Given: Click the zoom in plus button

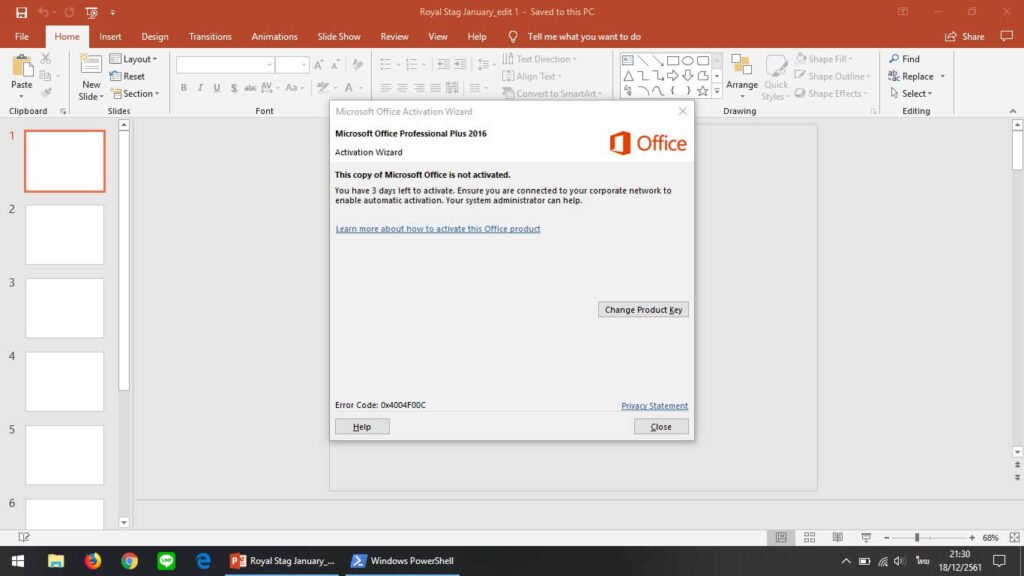Looking at the screenshot, I should click(x=972, y=537).
